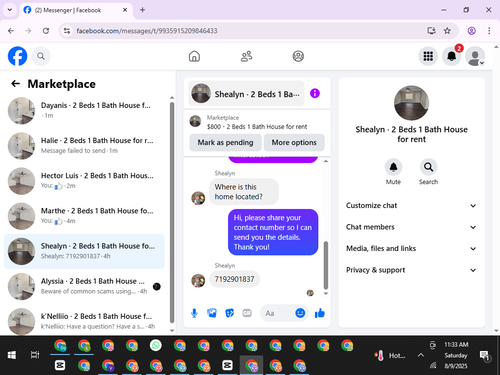
Task: Expand Privacy & support section
Action: [411, 270]
